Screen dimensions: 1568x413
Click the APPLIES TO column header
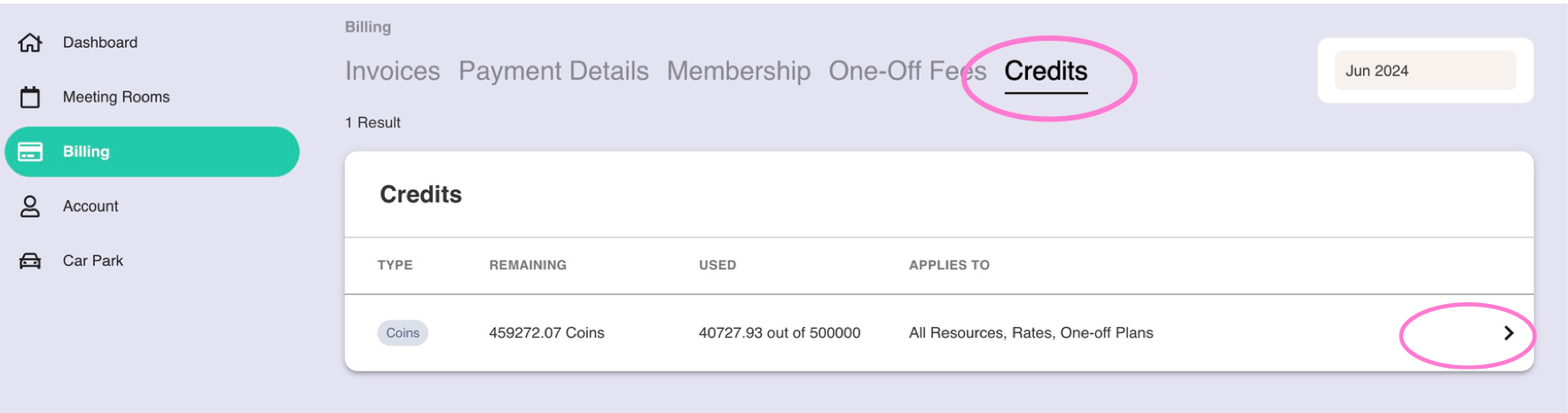point(949,265)
